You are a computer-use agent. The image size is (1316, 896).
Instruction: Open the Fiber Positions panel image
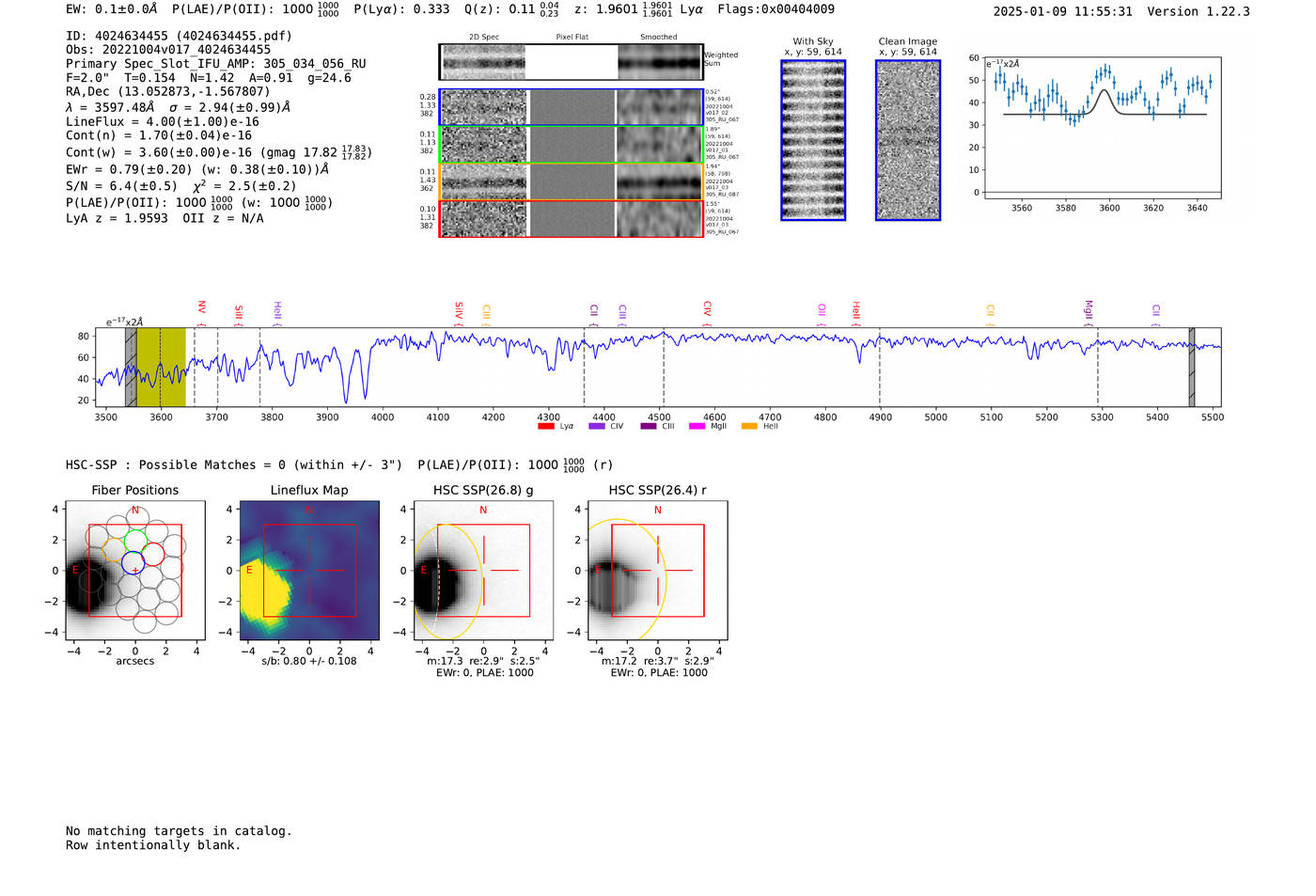point(135,571)
